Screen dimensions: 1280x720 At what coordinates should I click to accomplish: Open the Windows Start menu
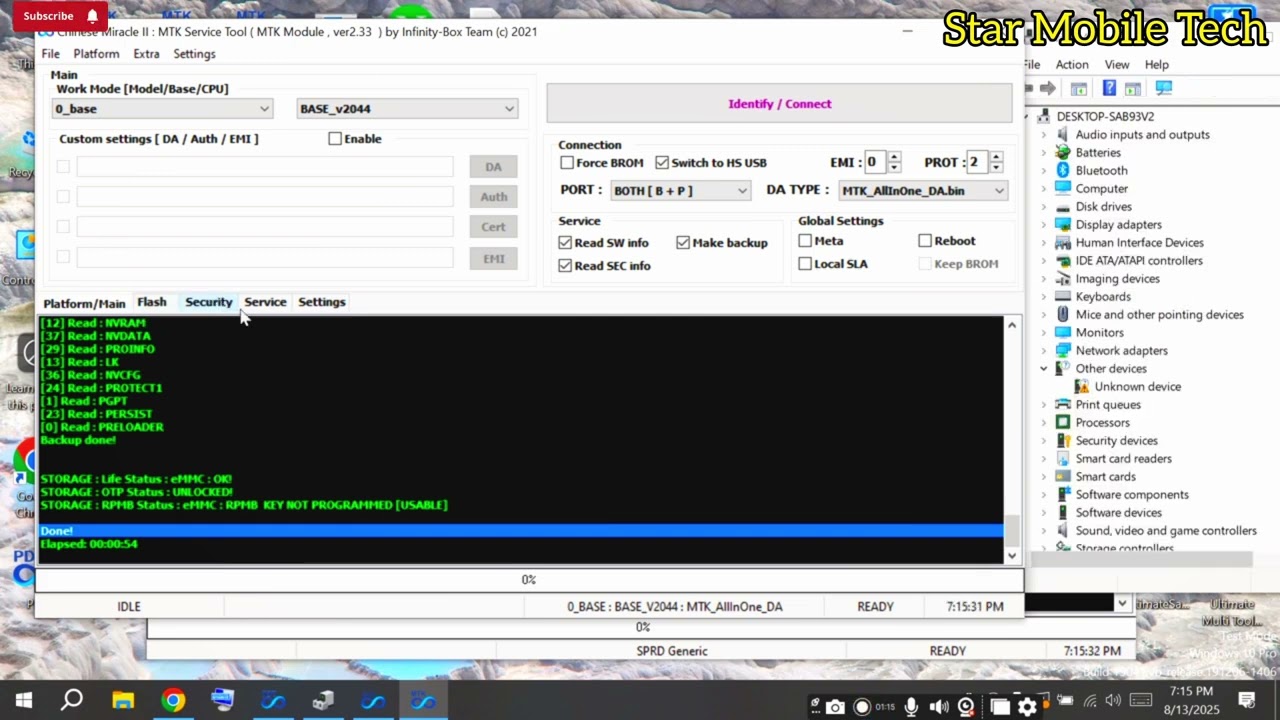click(x=24, y=701)
